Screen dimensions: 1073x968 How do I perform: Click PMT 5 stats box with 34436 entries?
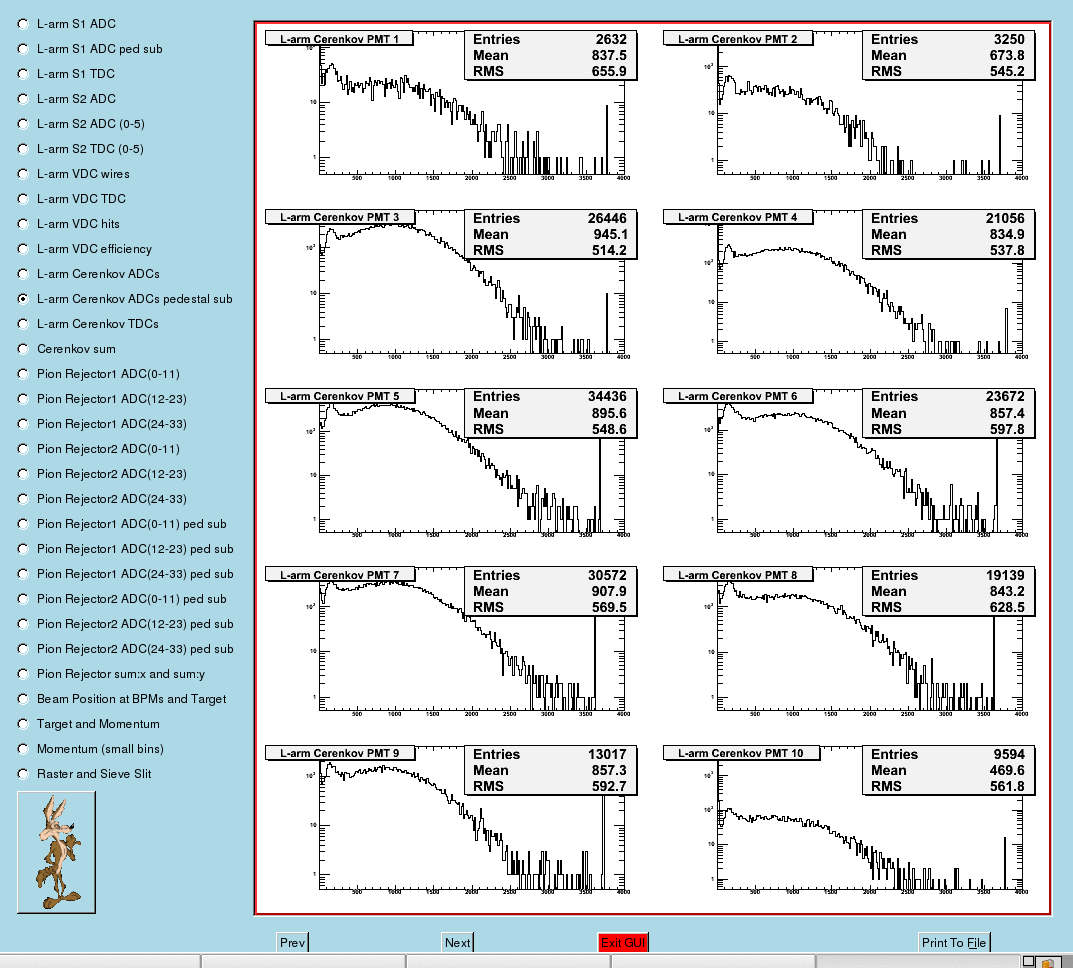[x=550, y=413]
